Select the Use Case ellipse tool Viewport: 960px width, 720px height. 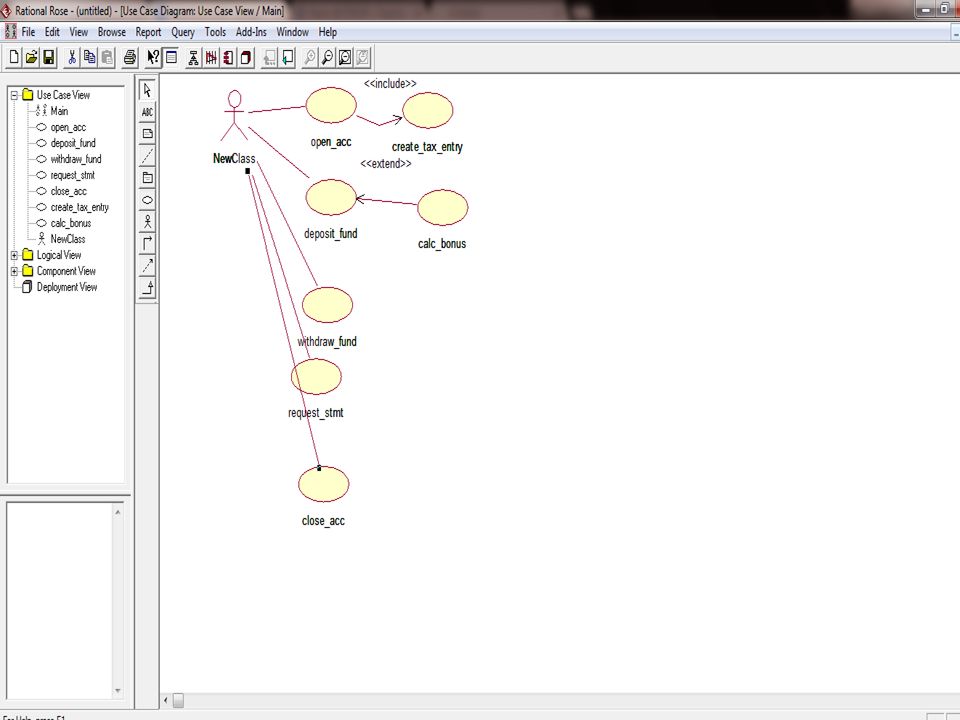tap(147, 200)
